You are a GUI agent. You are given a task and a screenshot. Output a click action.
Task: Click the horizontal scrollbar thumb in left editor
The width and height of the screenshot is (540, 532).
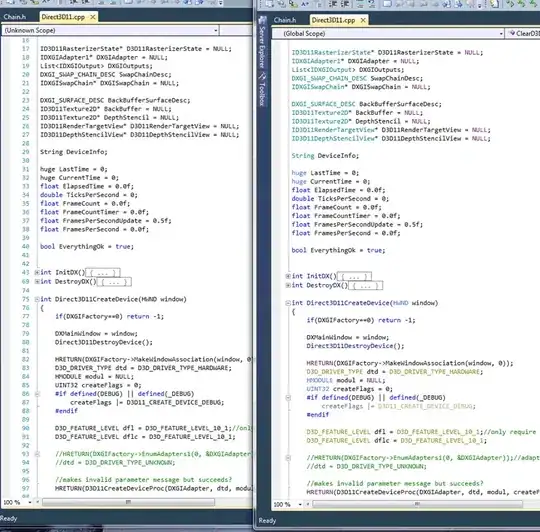point(128,502)
